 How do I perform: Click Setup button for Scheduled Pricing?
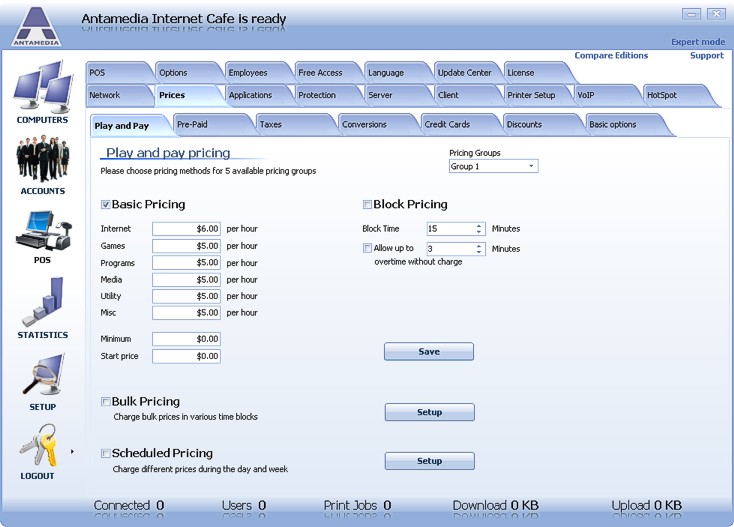tap(430, 461)
